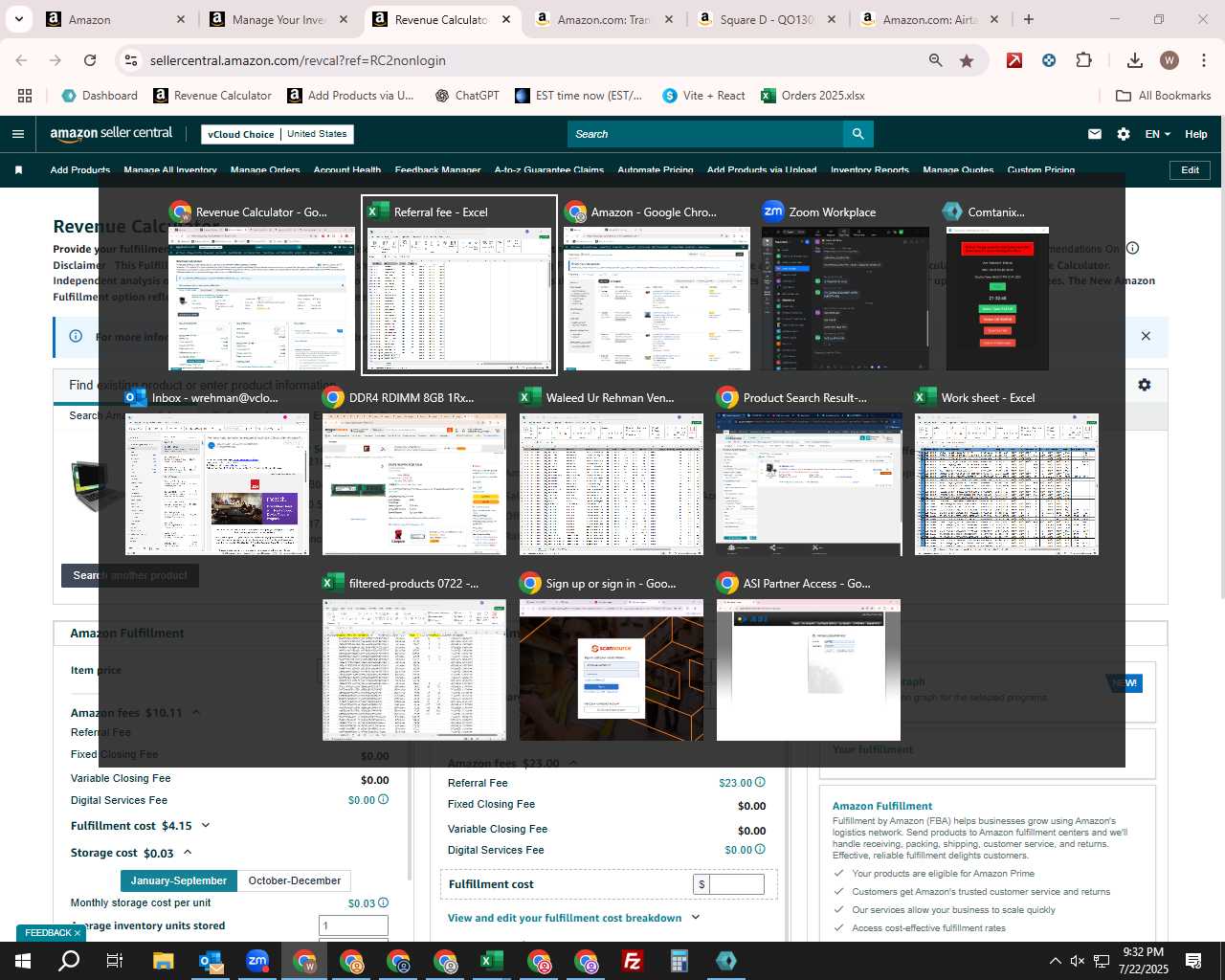Open the product search panel settings gear

click(x=1144, y=385)
